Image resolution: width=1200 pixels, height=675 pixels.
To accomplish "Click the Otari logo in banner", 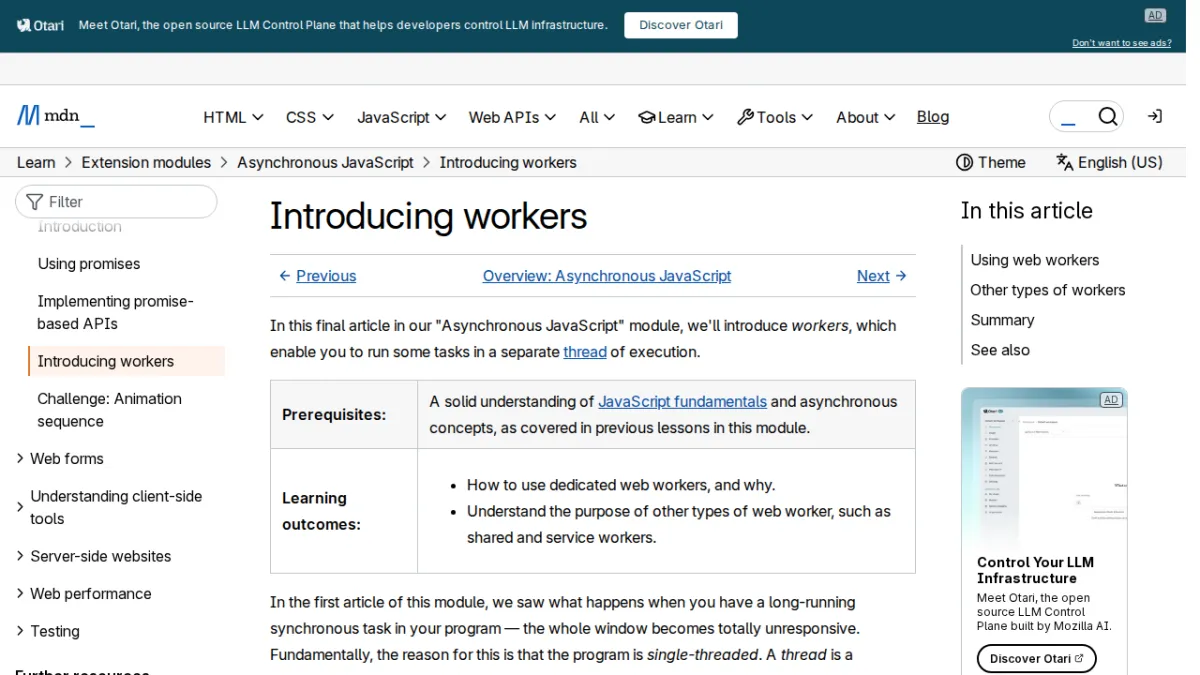I will click(41, 25).
